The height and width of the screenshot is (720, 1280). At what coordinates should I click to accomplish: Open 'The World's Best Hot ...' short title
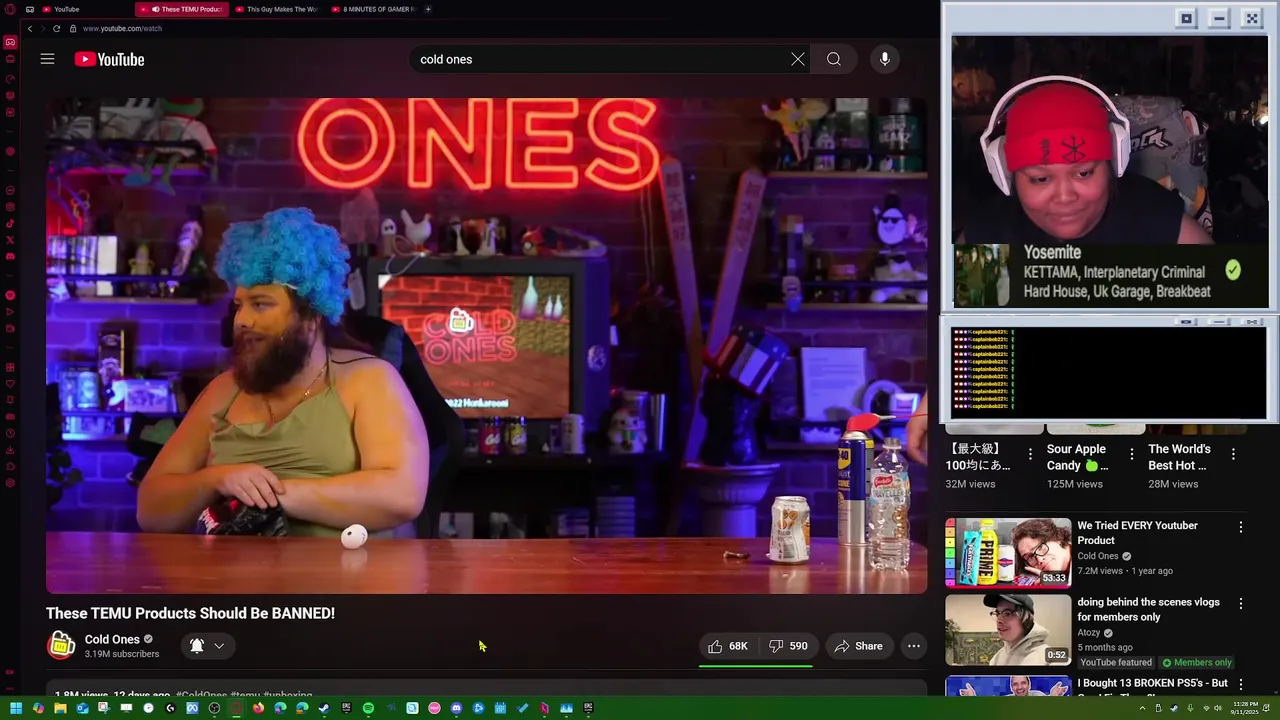pos(1179,457)
